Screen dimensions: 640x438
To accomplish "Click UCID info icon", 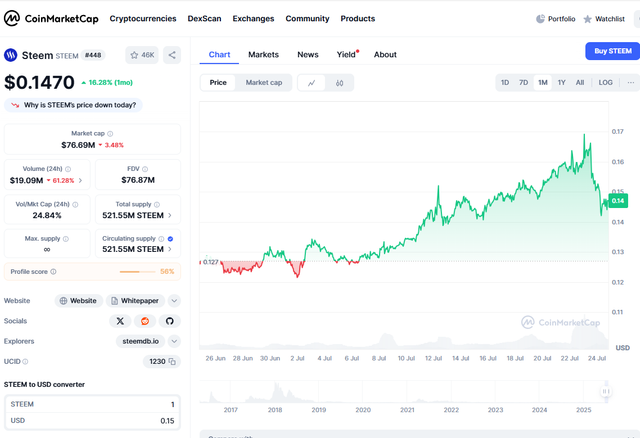I will click(x=25, y=362).
